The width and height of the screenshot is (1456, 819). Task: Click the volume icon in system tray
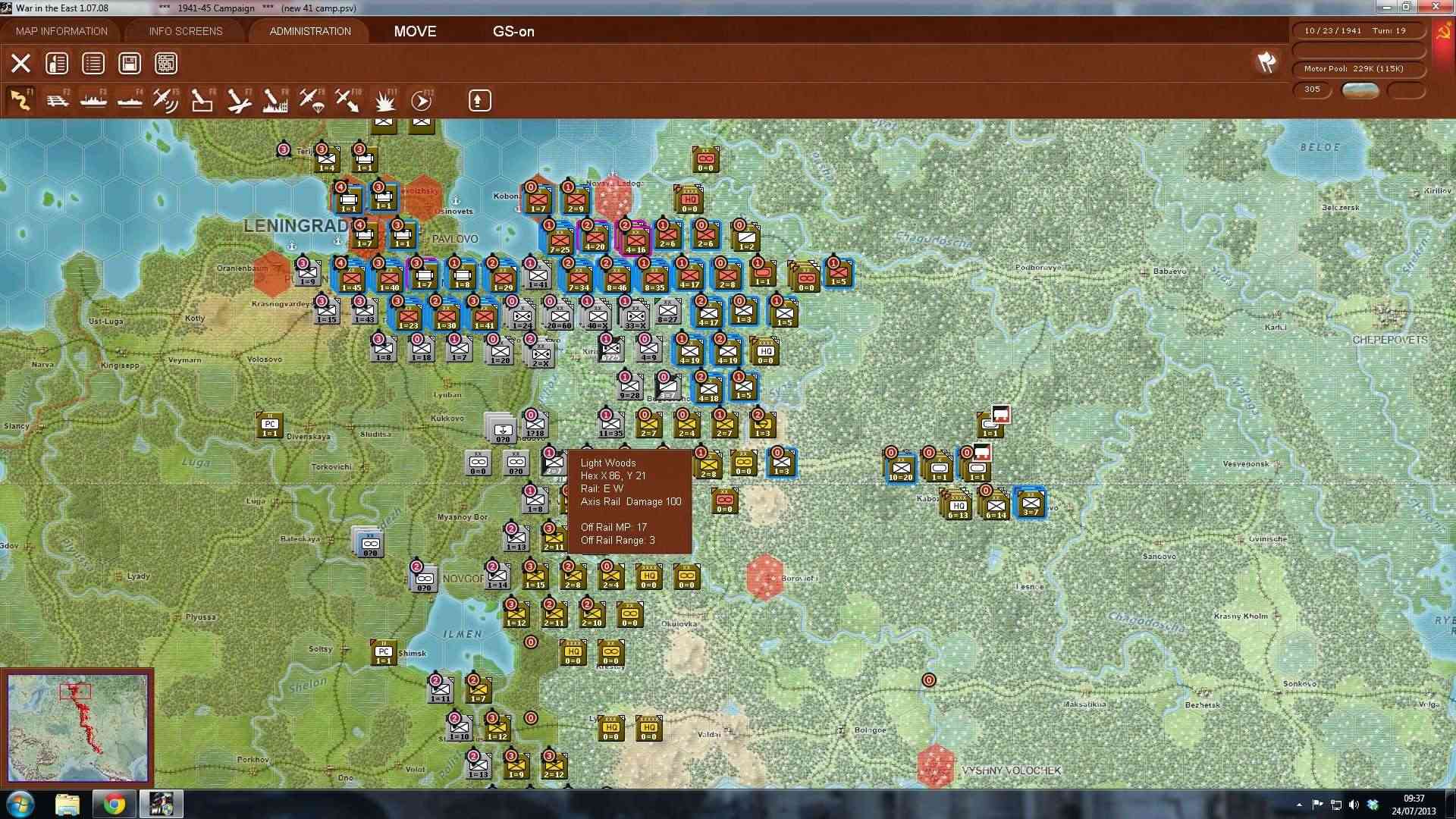coord(1354,805)
